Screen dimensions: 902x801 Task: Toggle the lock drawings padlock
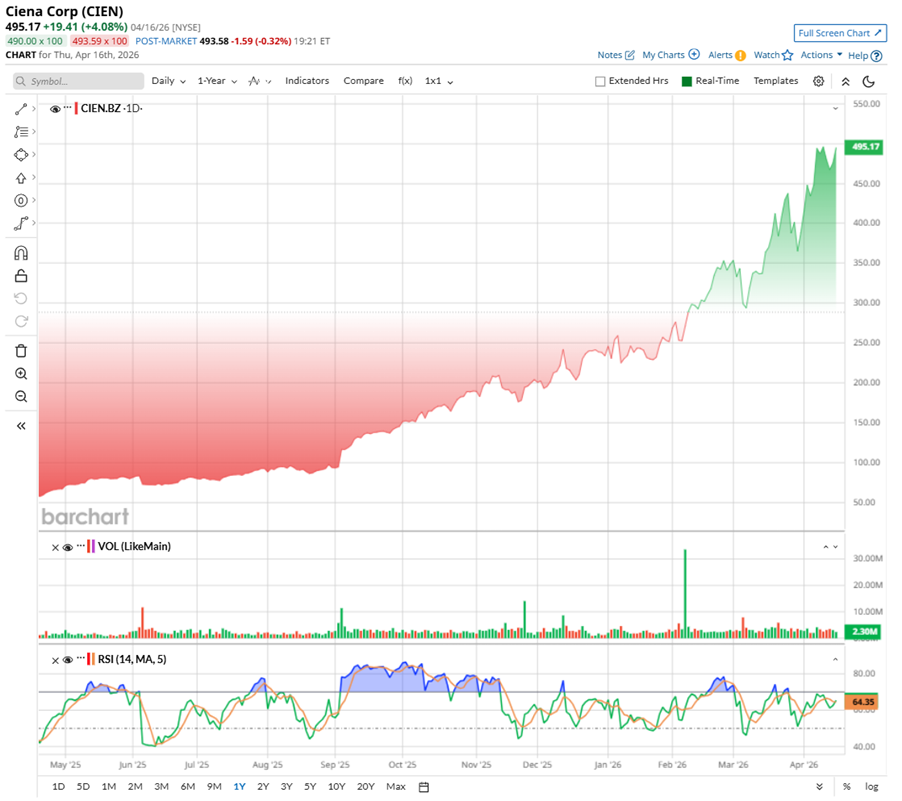tap(21, 276)
